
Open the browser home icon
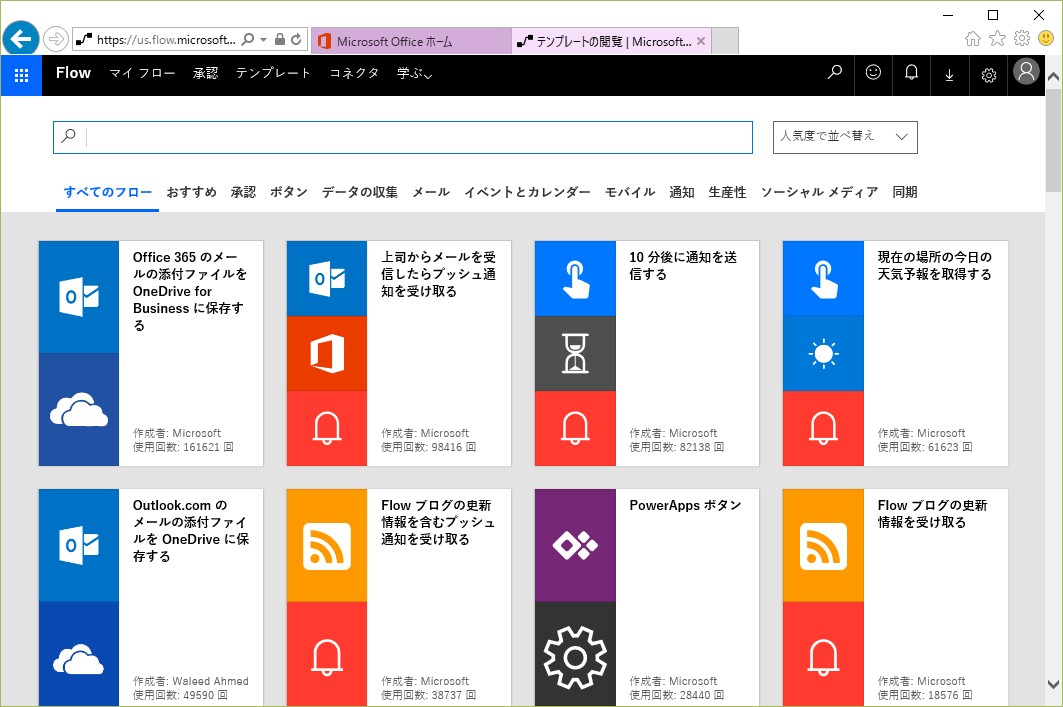972,39
